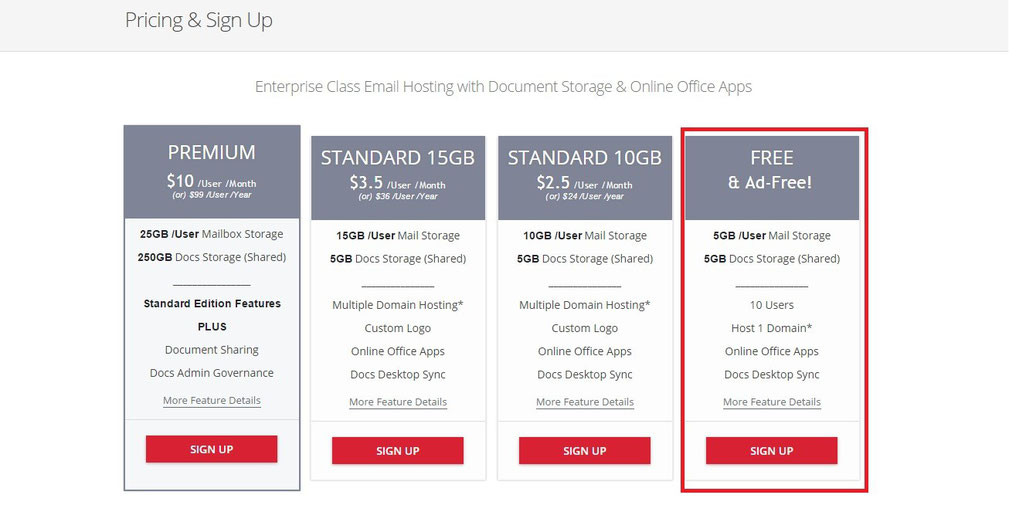This screenshot has width=1009, height=522.
Task: Click the Pricing & Sign Up page title
Action: [199, 20]
